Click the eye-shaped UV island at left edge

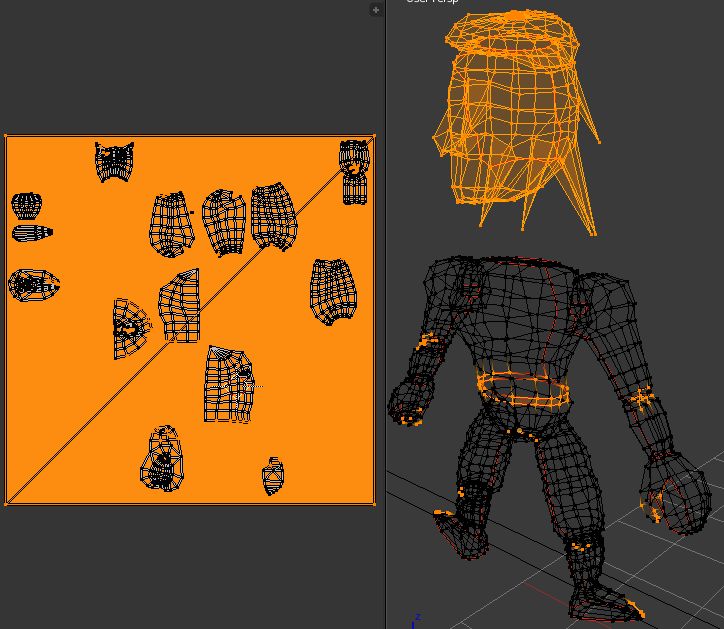[34, 285]
